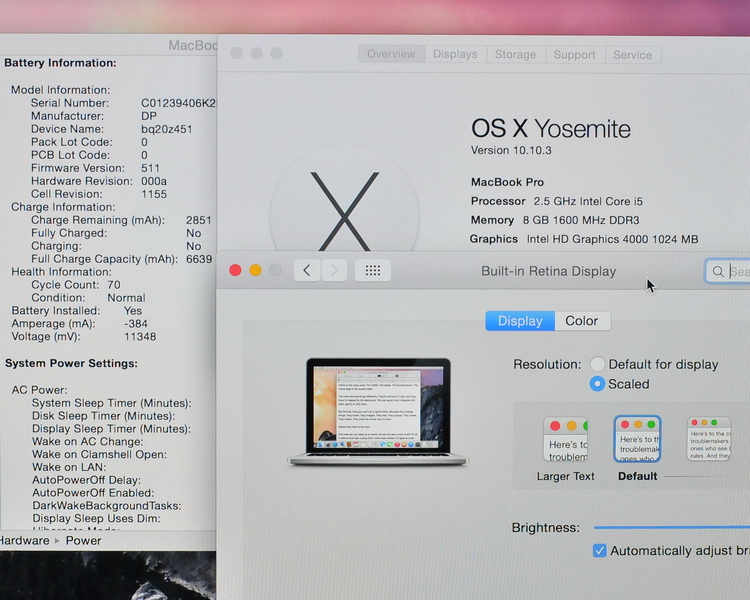The image size is (750, 600).
Task: Choose the smaller-text scaling thumbnail right of Default
Action: tap(709, 438)
